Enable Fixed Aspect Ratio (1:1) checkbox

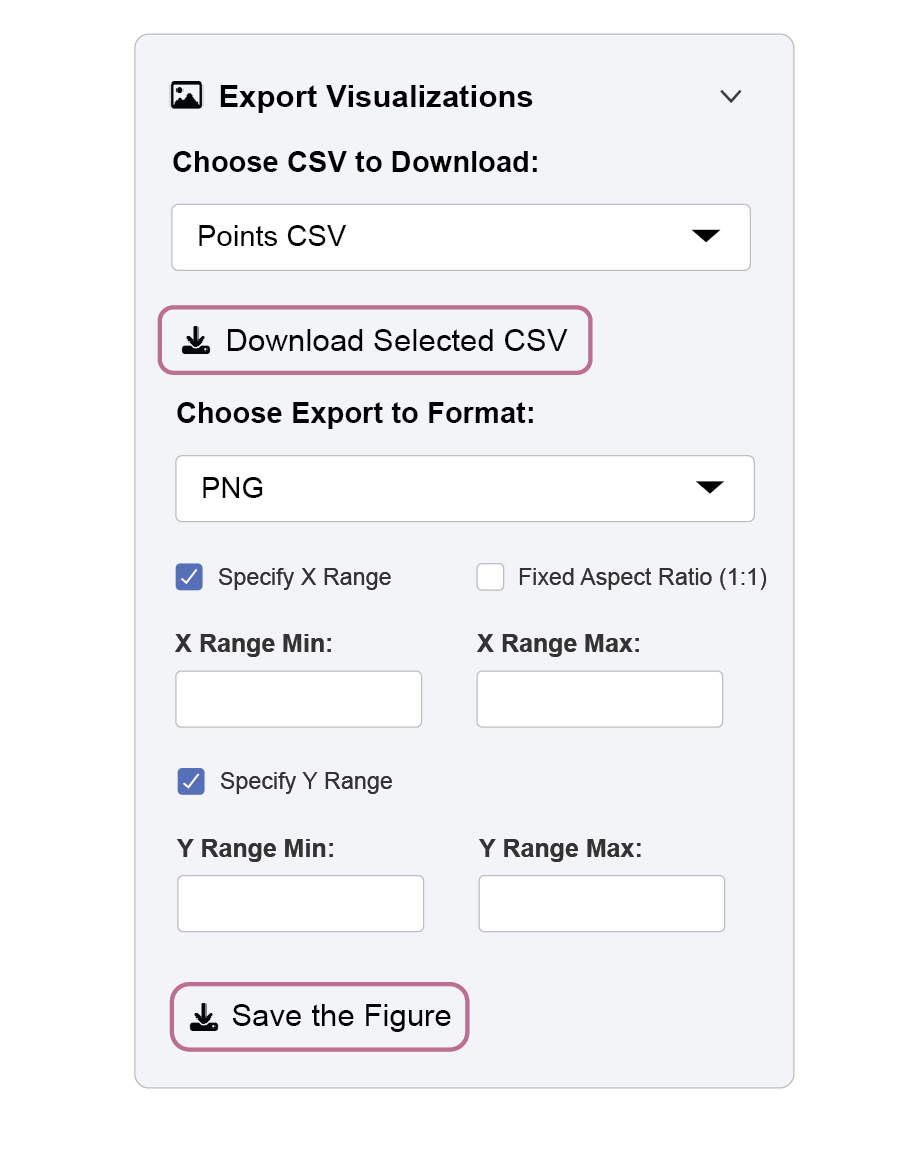490,577
